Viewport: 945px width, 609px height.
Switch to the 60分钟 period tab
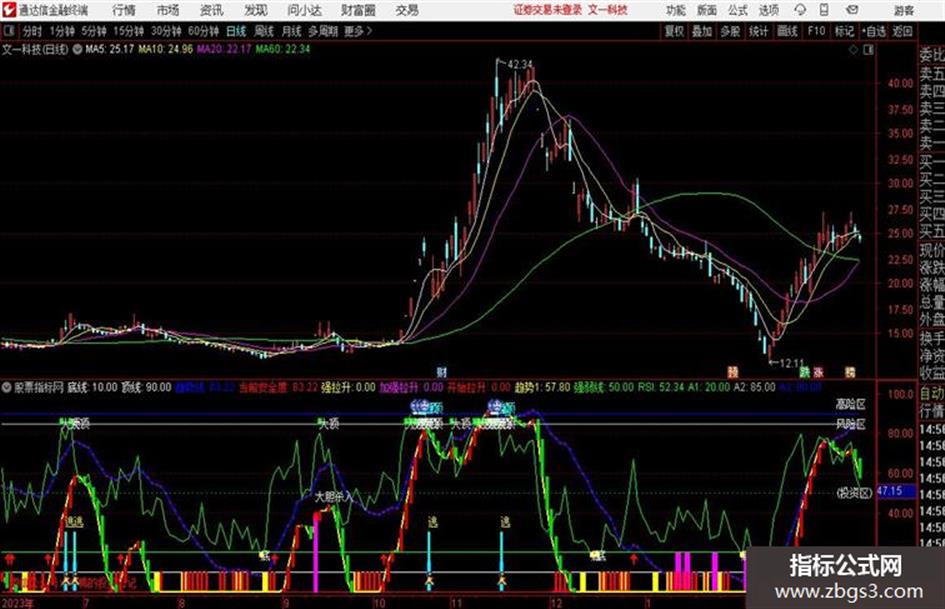[x=203, y=31]
